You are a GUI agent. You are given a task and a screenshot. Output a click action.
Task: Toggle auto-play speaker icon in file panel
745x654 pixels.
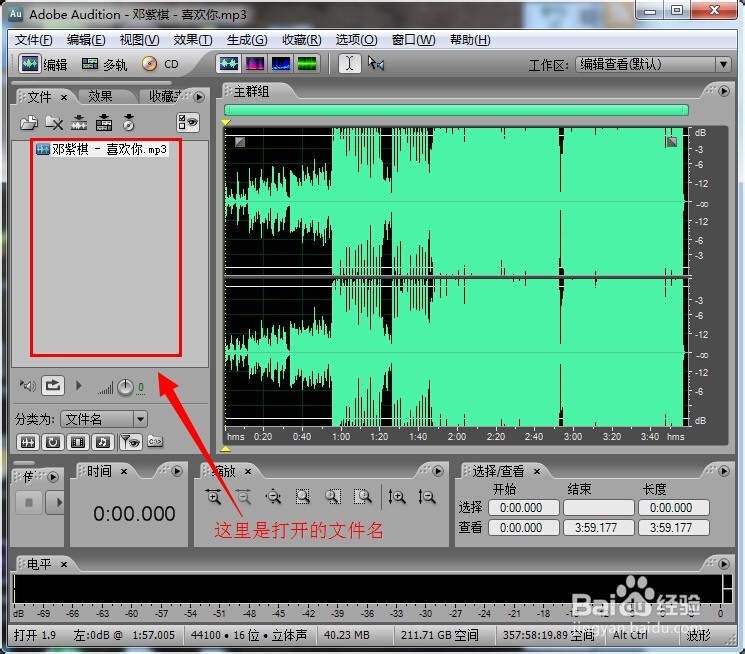(28, 386)
